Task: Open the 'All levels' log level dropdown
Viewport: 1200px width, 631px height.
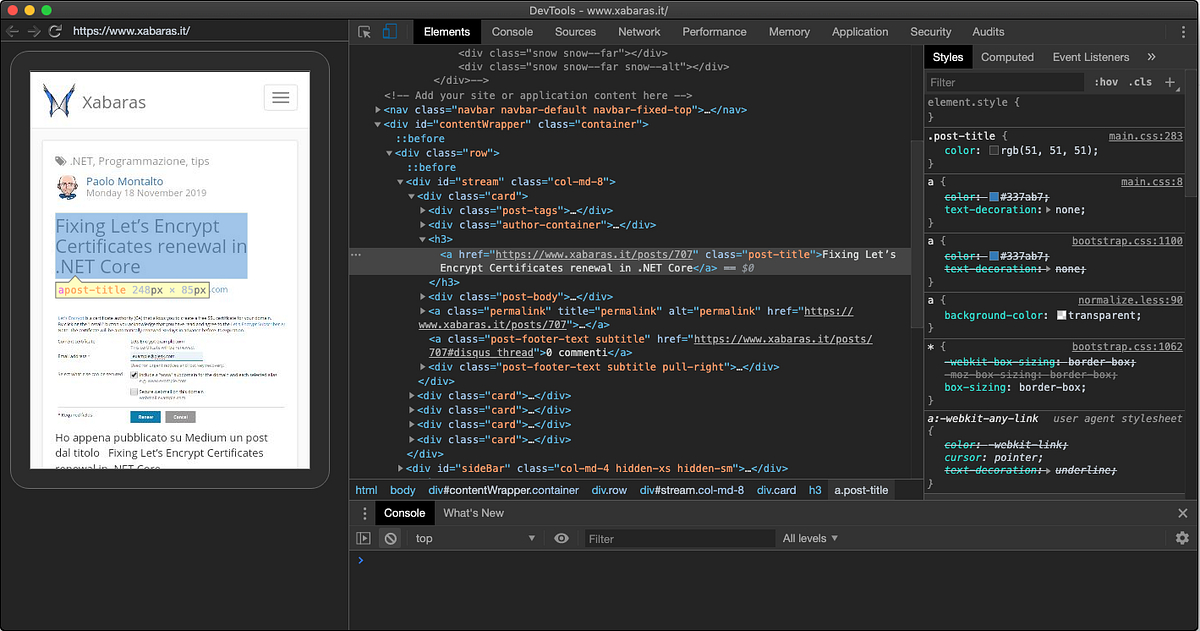Action: [x=810, y=538]
